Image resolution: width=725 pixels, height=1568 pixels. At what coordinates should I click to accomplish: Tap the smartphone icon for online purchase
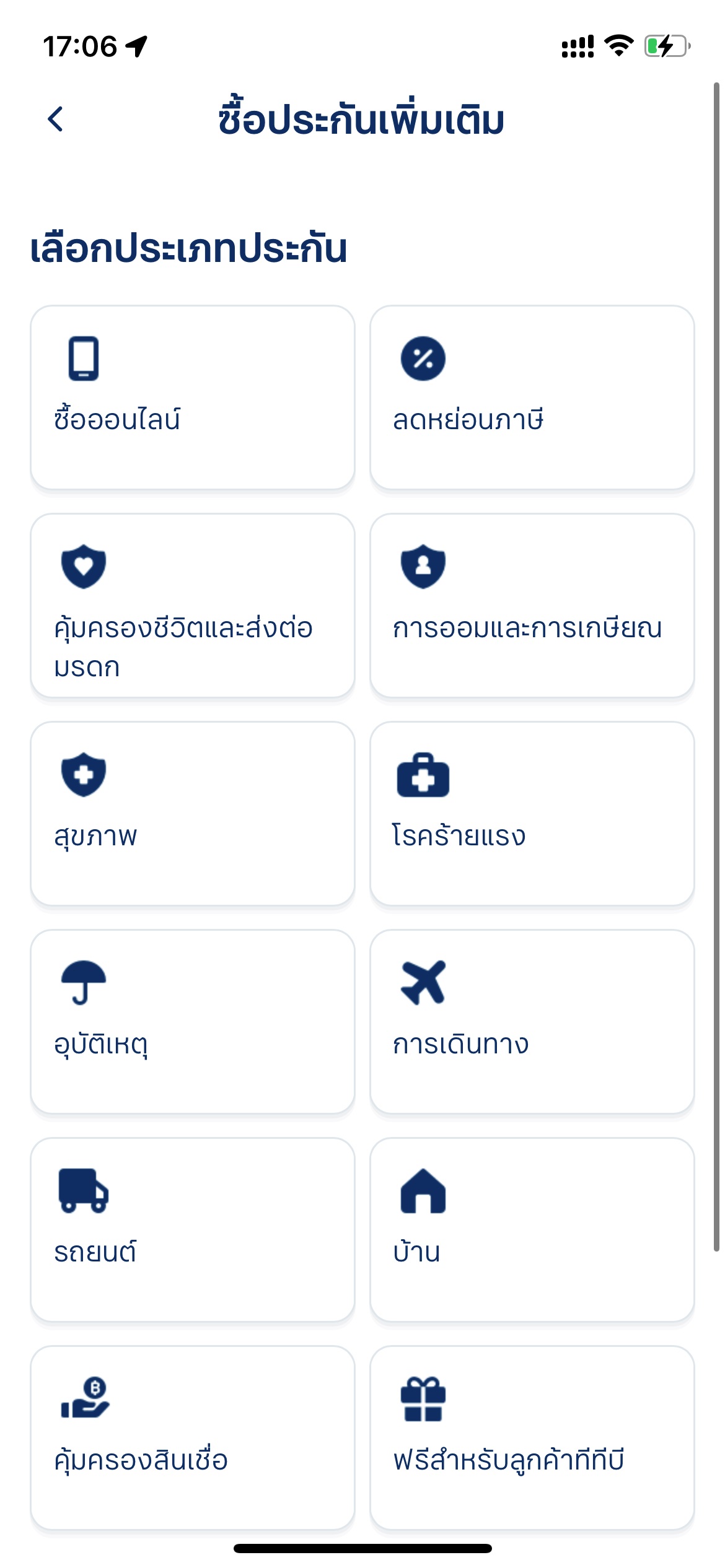84,358
